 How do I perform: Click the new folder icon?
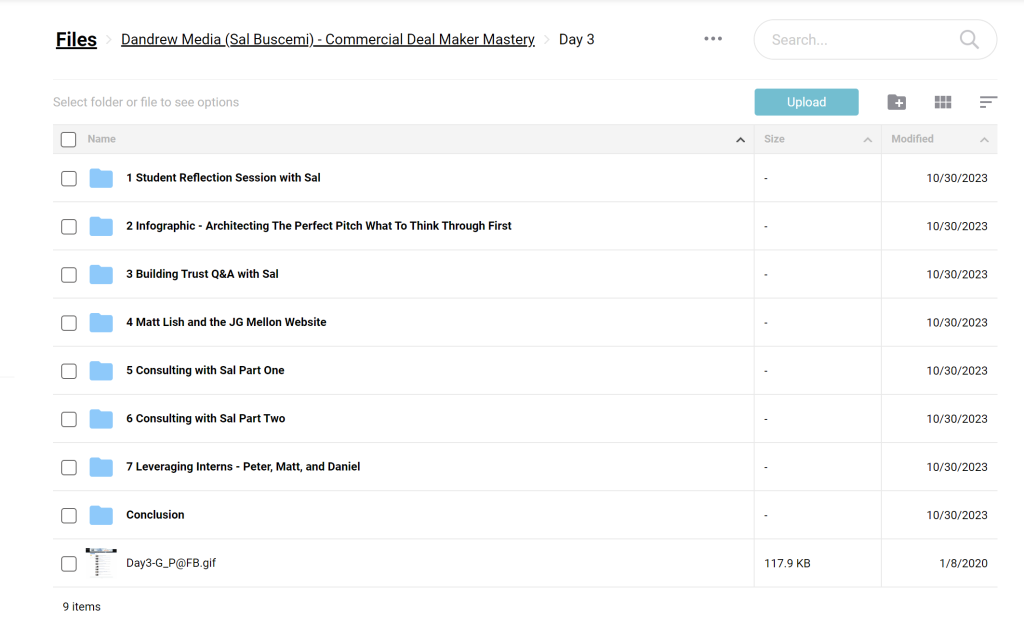897,102
